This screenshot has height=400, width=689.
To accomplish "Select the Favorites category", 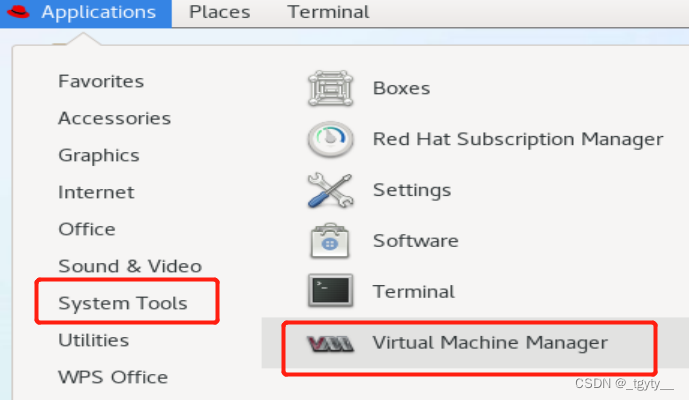I will point(101,81).
